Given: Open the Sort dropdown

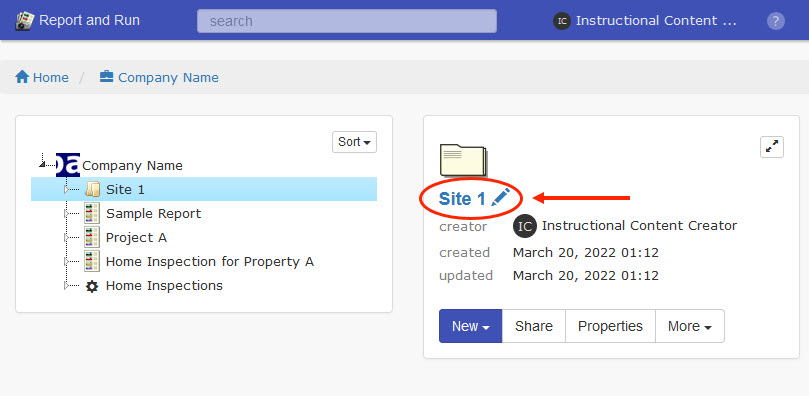Looking at the screenshot, I should coord(354,142).
